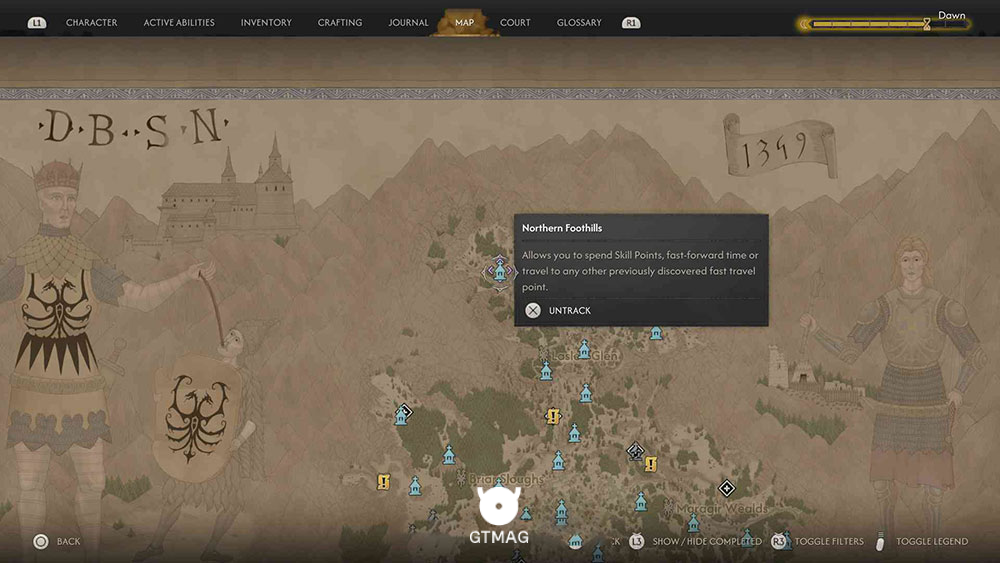Click the Lasle Glen region label
Viewport: 1000px width, 563px height.
point(585,356)
